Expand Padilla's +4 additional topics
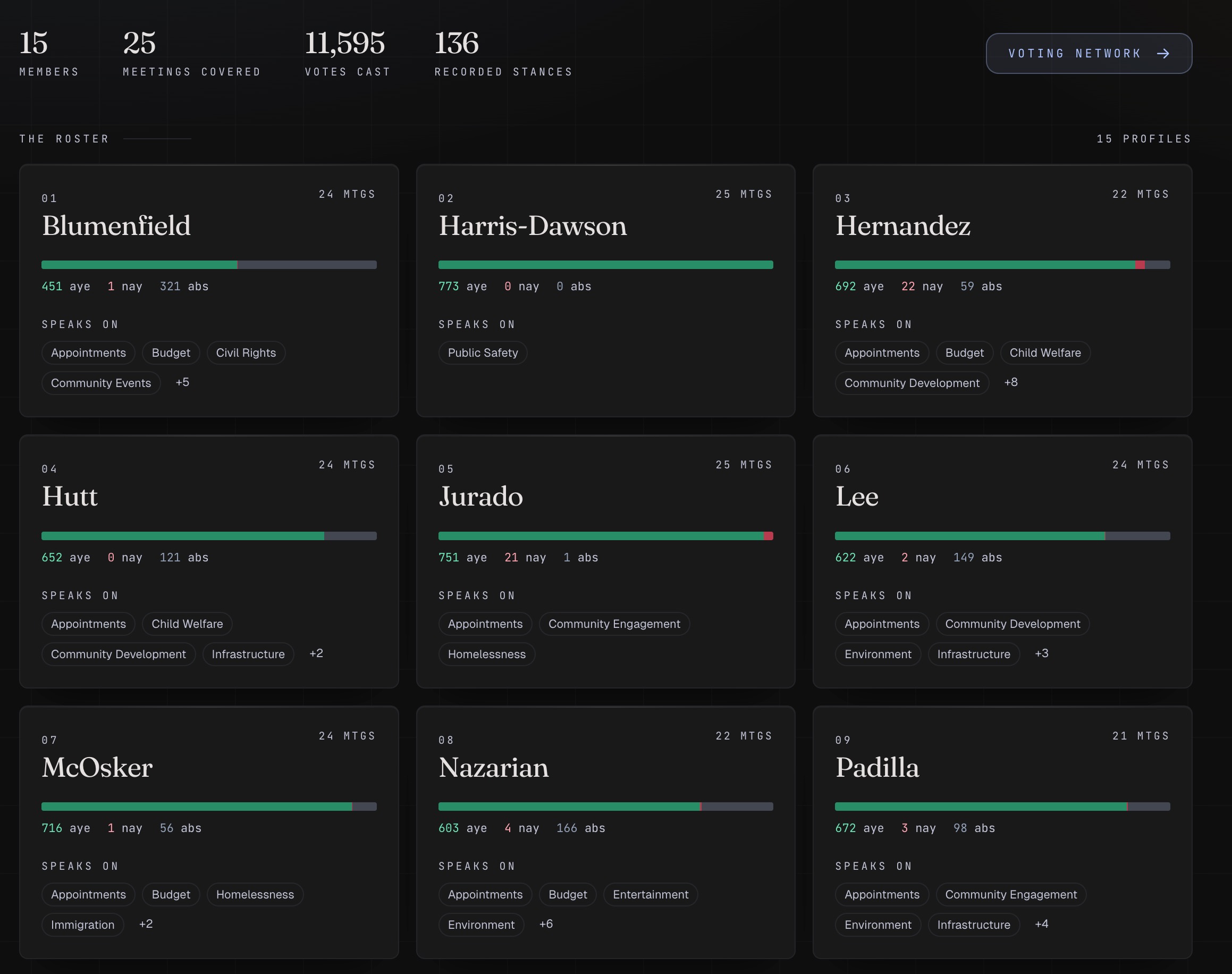The width and height of the screenshot is (1232, 974). pos(1041,924)
